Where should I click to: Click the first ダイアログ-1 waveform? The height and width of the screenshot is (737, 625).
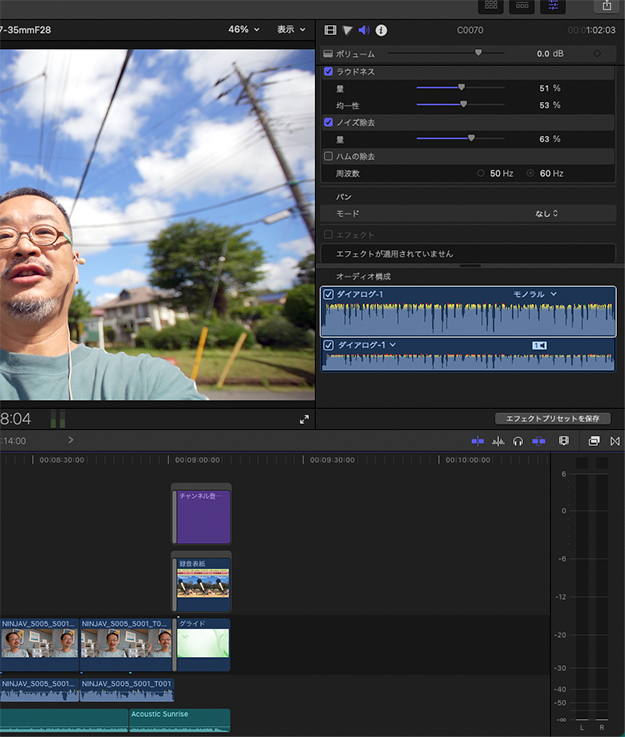click(x=468, y=318)
